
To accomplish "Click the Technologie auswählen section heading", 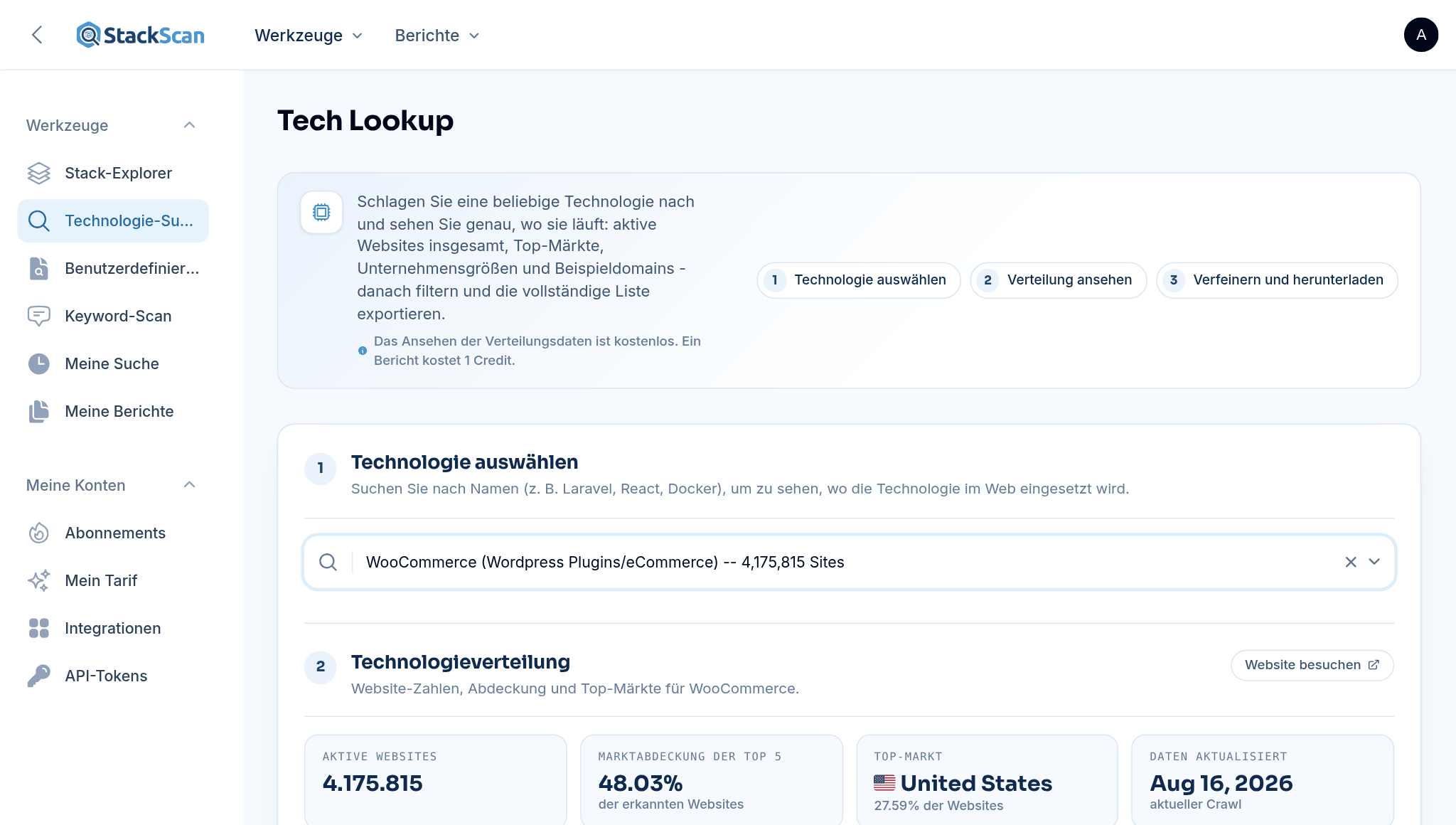I will (x=464, y=462).
